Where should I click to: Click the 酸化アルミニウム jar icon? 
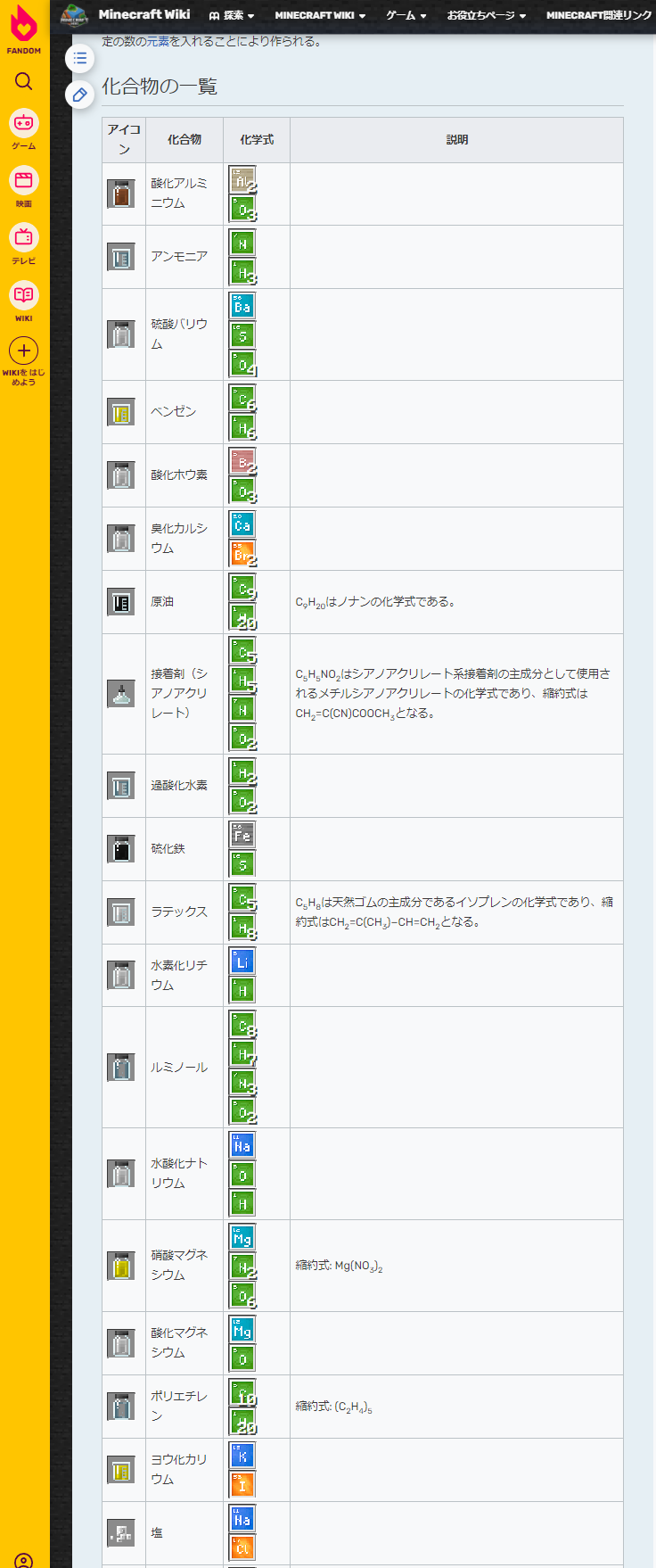pos(121,194)
